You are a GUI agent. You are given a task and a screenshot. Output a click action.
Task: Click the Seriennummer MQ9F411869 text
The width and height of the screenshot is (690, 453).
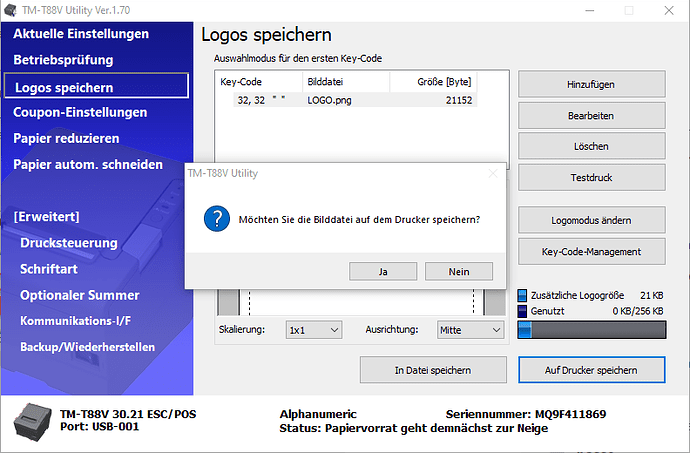point(526,414)
